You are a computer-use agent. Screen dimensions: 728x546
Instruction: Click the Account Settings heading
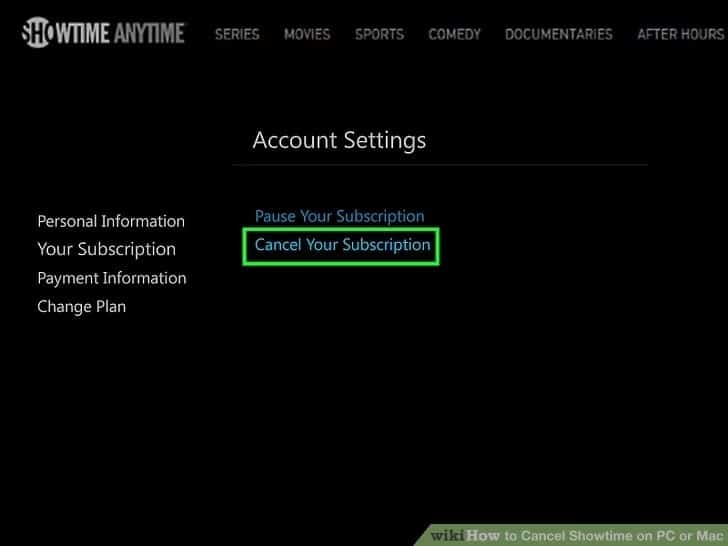[339, 141]
